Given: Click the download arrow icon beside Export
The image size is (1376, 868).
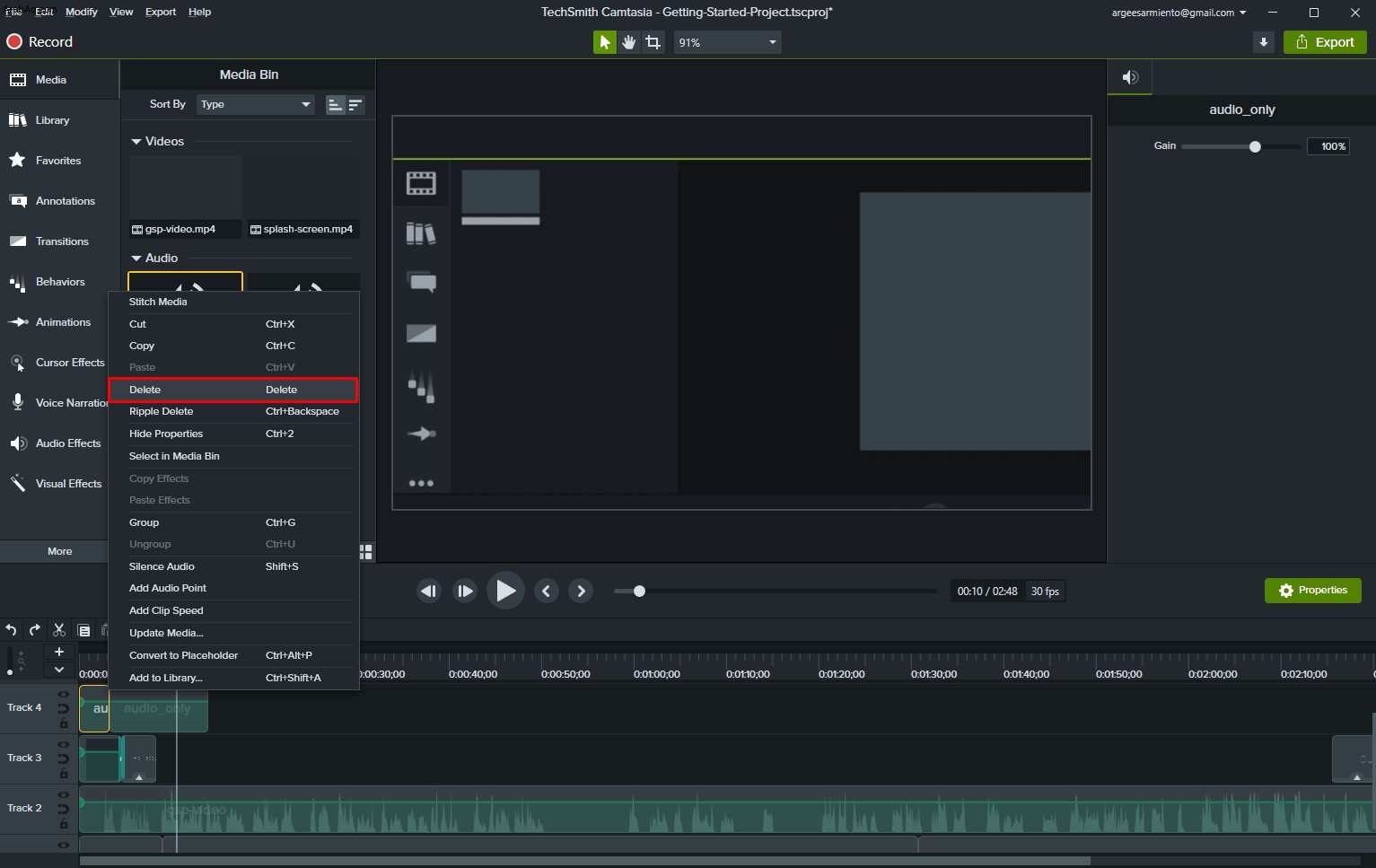Looking at the screenshot, I should (1264, 42).
